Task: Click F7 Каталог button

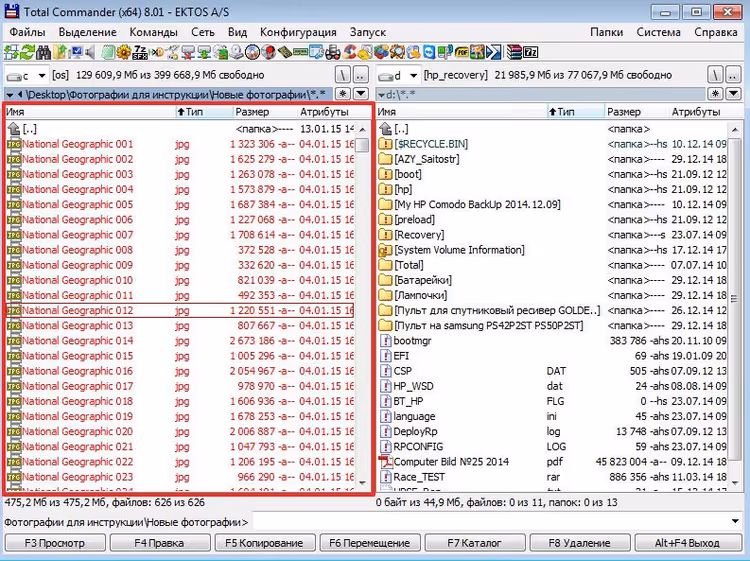Action: coord(474,543)
